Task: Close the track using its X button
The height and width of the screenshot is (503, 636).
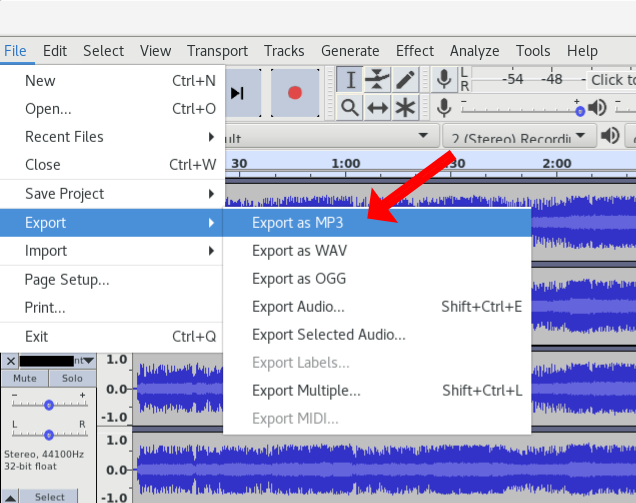Action: (11, 361)
